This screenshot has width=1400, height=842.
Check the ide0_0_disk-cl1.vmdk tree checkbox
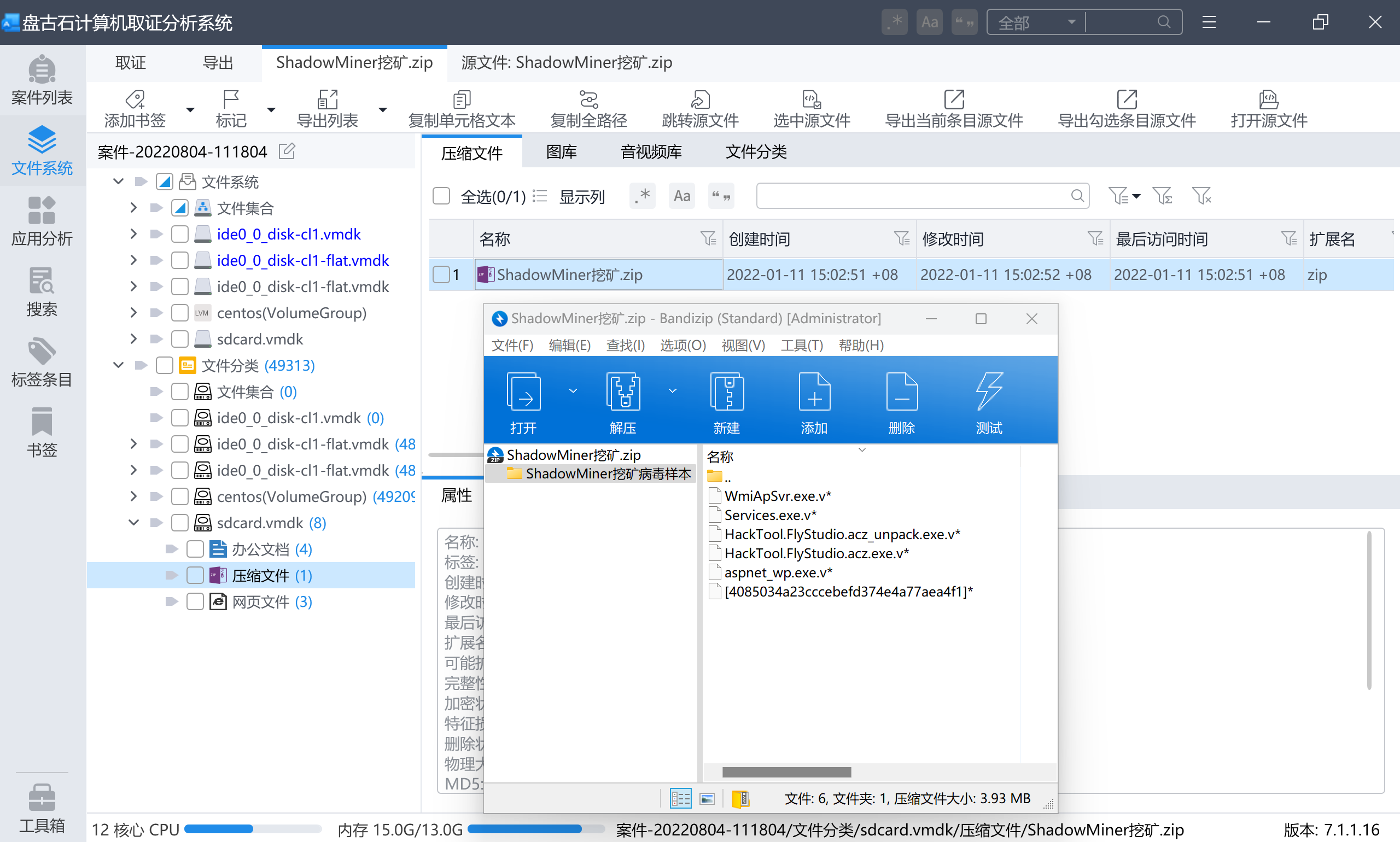pyautogui.click(x=180, y=234)
